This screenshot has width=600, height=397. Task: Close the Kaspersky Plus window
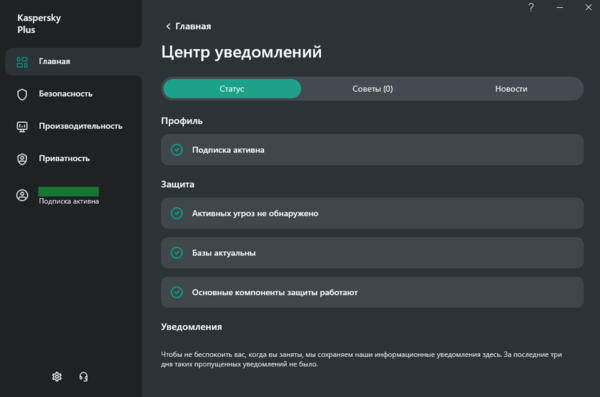589,7
